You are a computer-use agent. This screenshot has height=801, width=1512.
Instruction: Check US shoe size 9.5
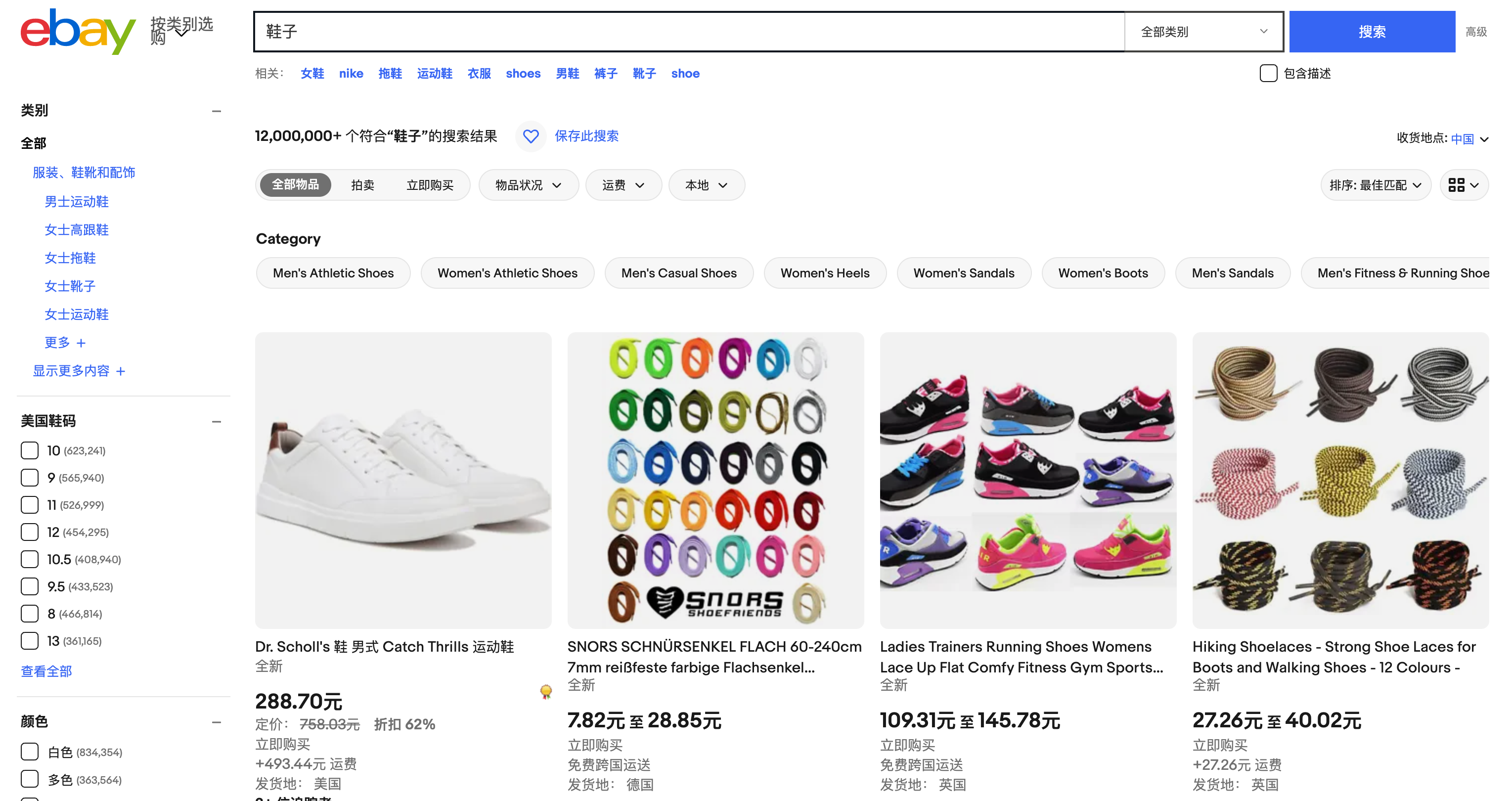point(29,586)
